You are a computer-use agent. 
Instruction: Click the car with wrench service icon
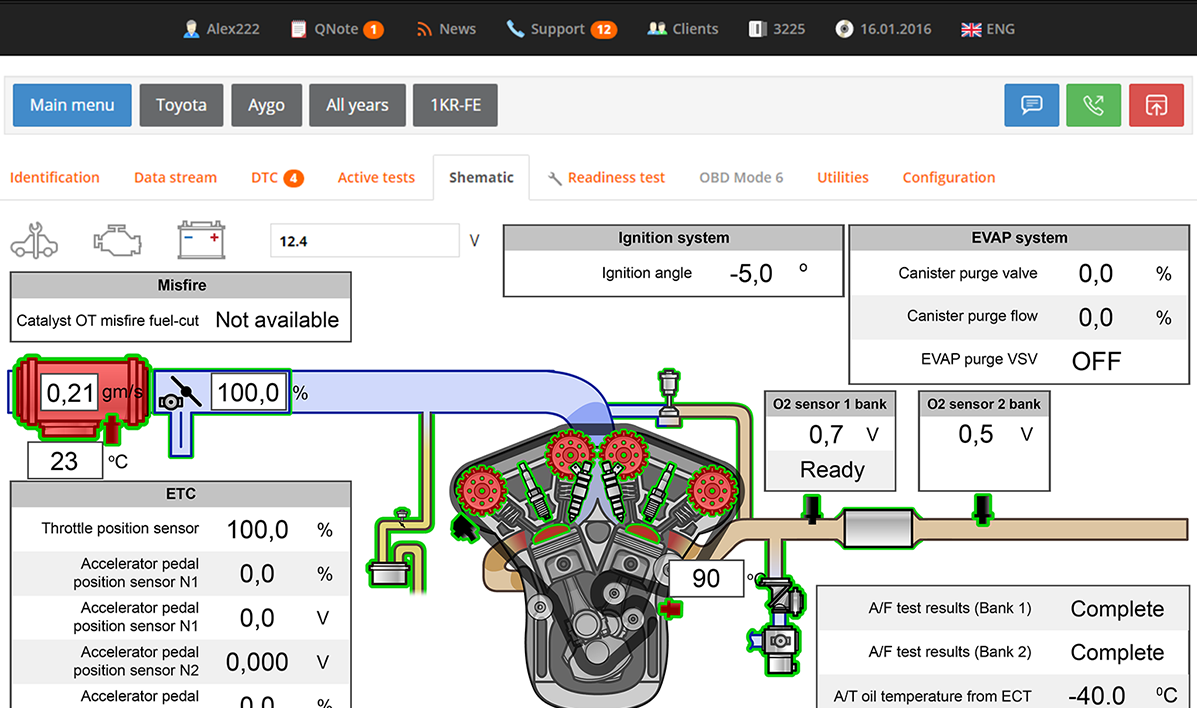pyautogui.click(x=34, y=241)
